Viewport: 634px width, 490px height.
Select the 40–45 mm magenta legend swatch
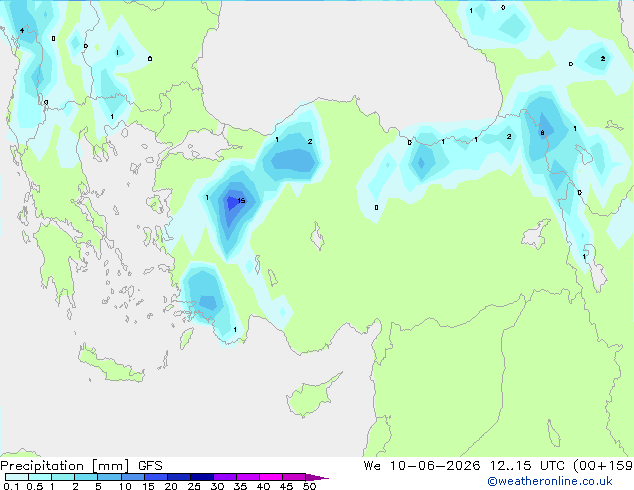click(271, 477)
